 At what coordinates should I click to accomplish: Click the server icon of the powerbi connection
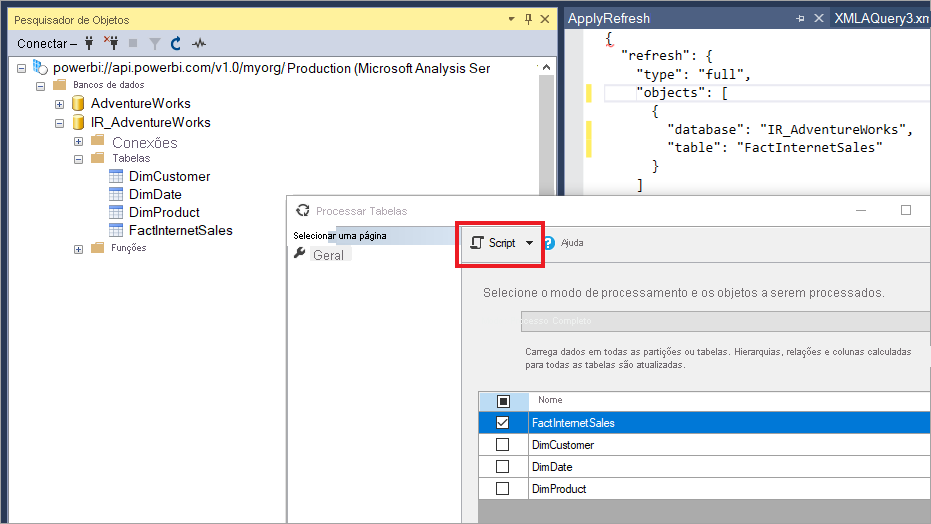point(40,67)
